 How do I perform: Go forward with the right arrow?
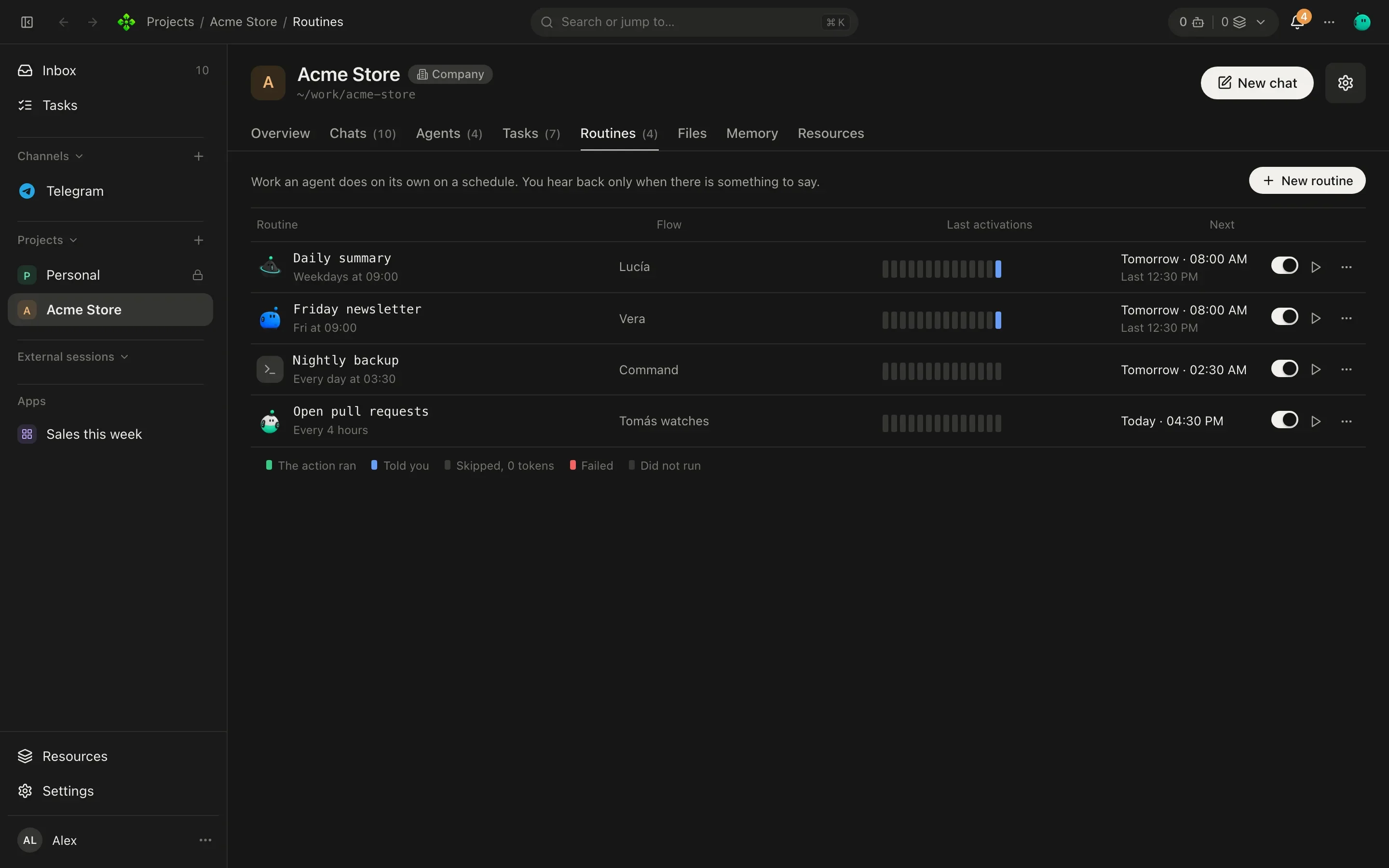pyautogui.click(x=93, y=22)
